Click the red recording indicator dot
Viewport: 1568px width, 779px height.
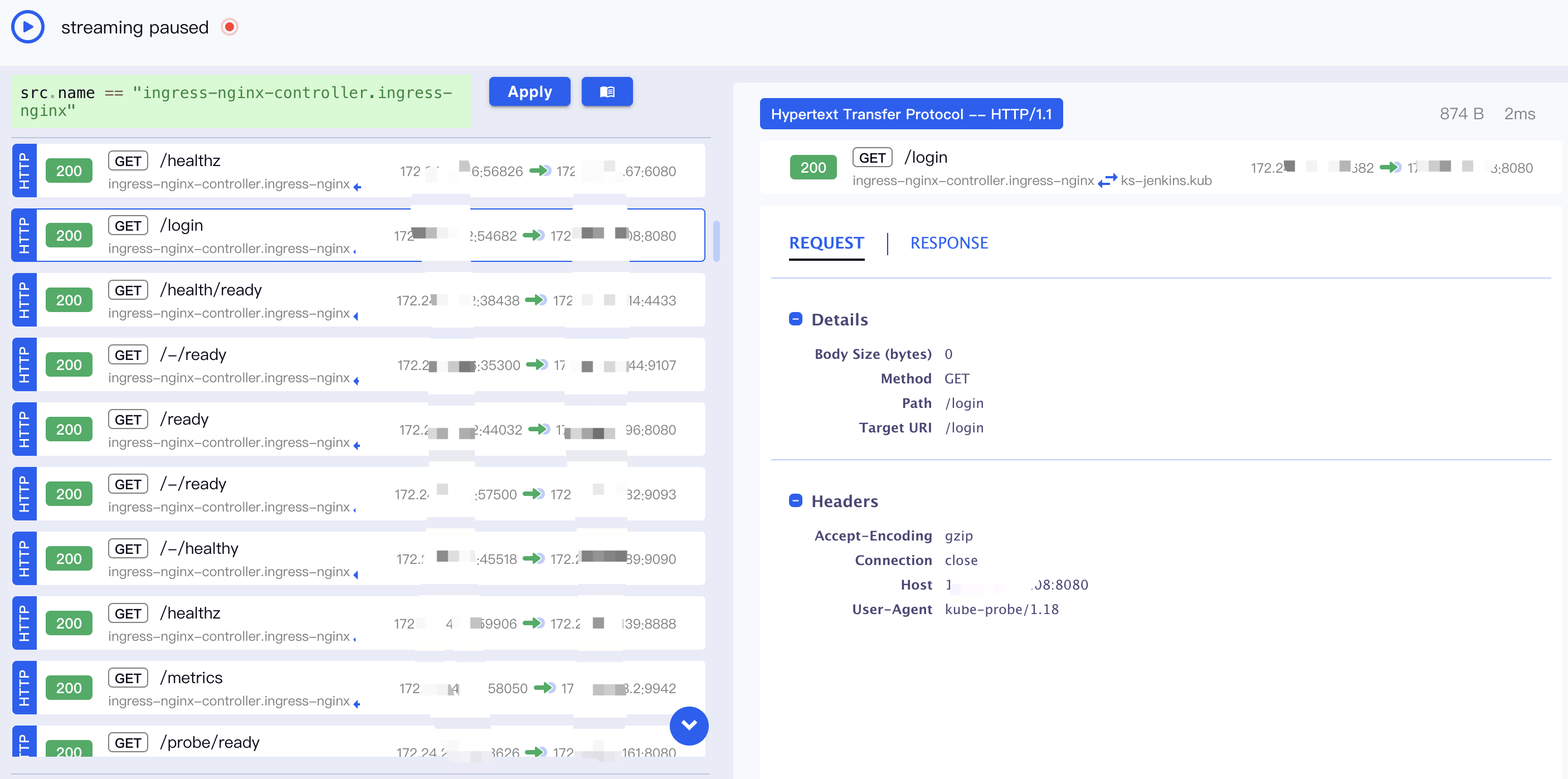(x=230, y=27)
